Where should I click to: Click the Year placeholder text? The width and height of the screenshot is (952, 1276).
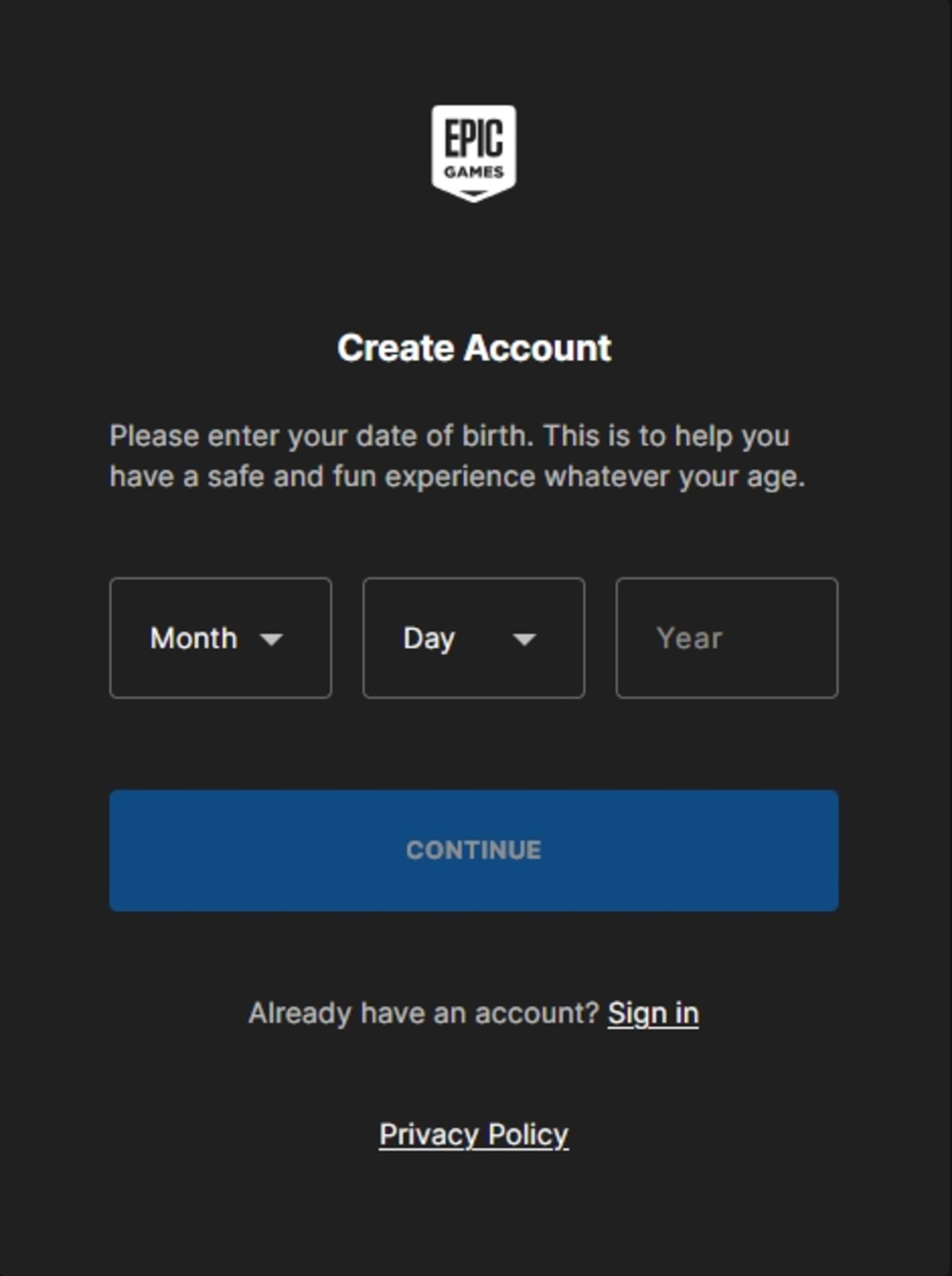[689, 638]
